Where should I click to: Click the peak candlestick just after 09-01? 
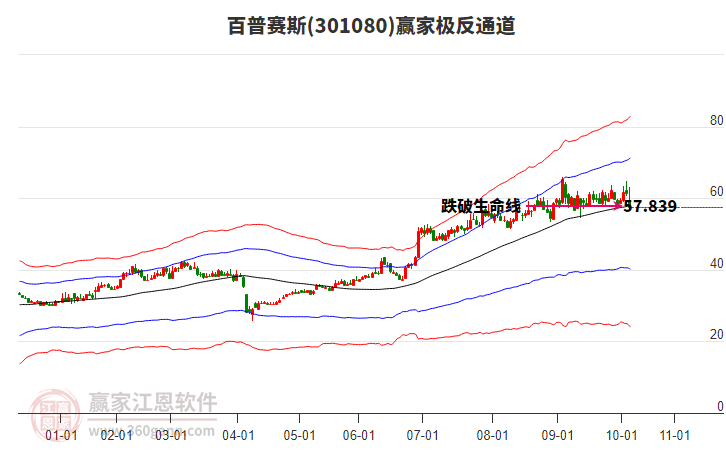563,190
